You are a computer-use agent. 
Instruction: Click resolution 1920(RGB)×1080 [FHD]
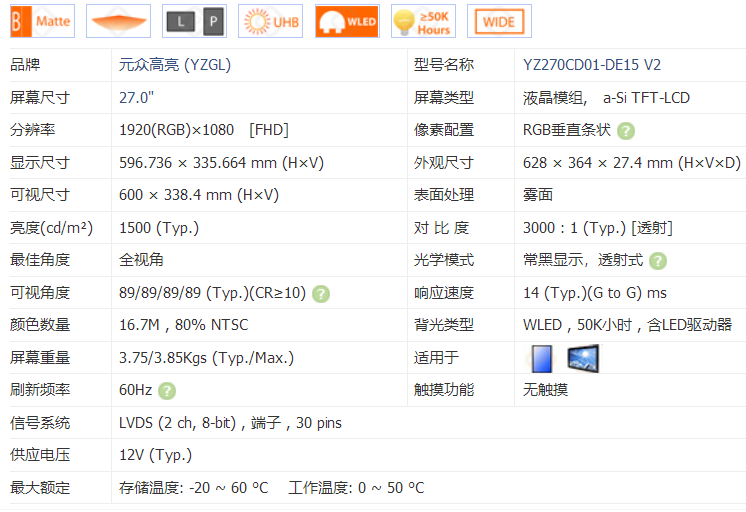(204, 130)
